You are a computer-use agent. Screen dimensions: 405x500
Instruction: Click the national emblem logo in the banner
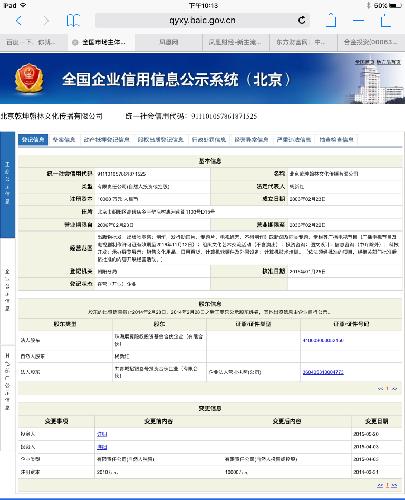pos(29,78)
